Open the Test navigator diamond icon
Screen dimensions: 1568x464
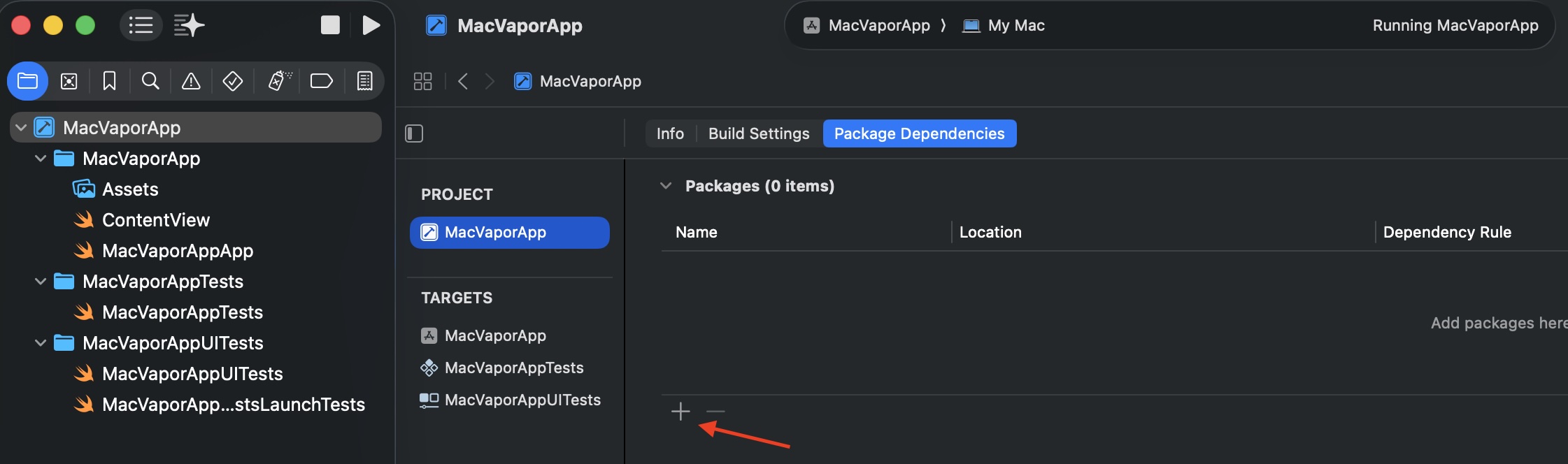(232, 81)
